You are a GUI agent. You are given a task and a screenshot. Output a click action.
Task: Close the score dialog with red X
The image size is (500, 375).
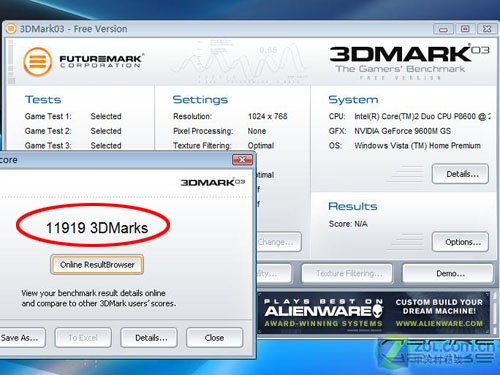pyautogui.click(x=242, y=160)
